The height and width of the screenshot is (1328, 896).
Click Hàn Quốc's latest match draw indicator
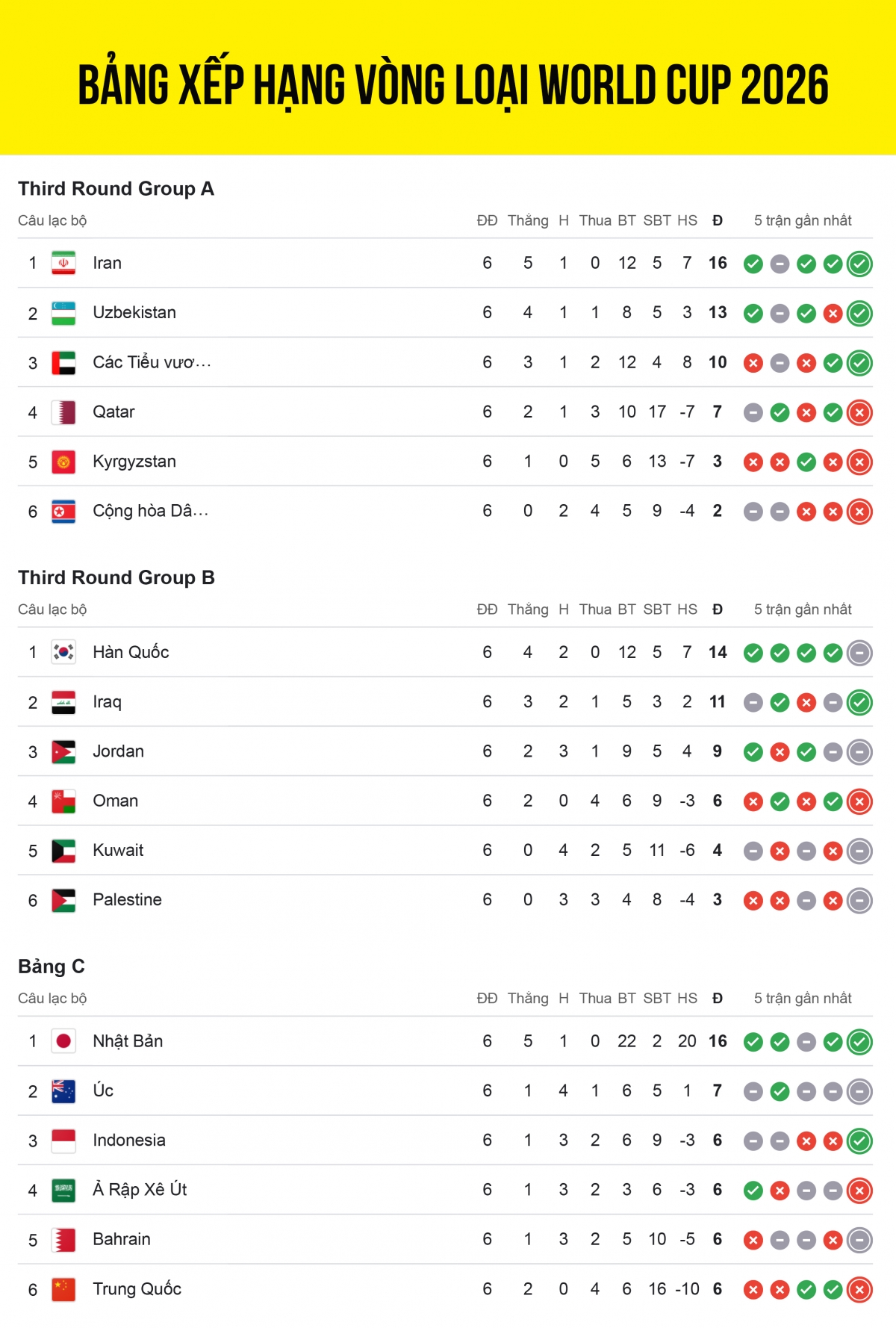click(x=859, y=653)
